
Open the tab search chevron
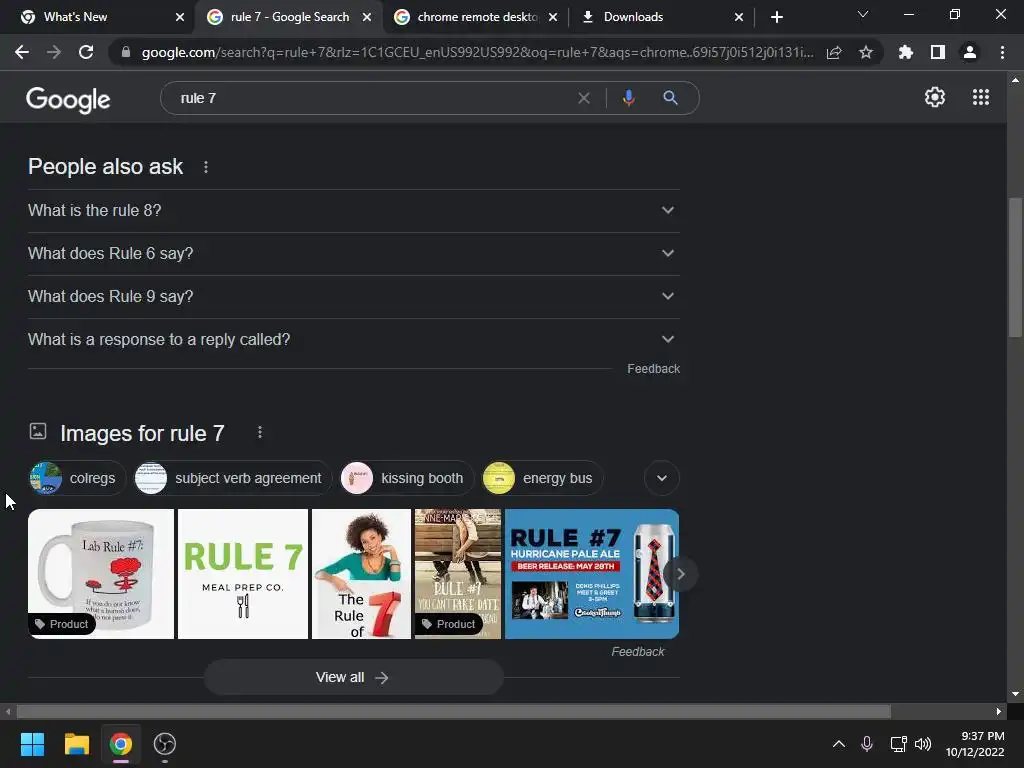coord(863,14)
